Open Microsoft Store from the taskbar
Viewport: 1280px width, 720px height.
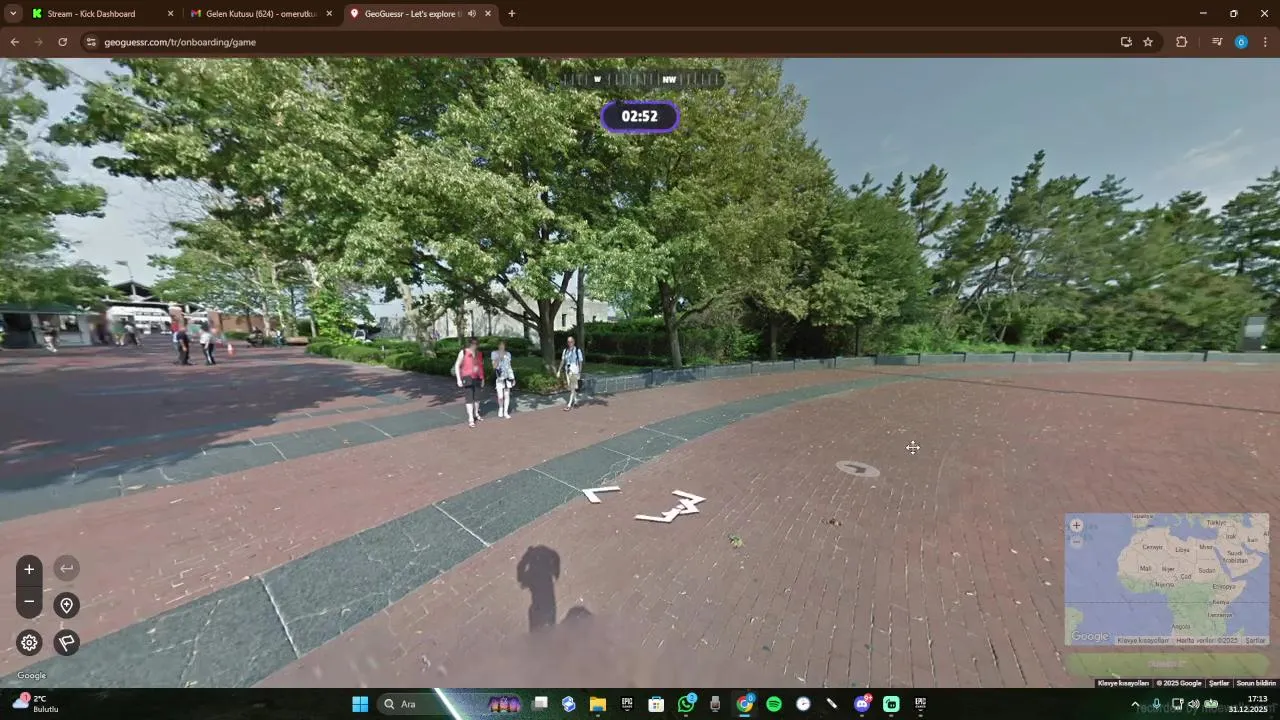coord(656,704)
